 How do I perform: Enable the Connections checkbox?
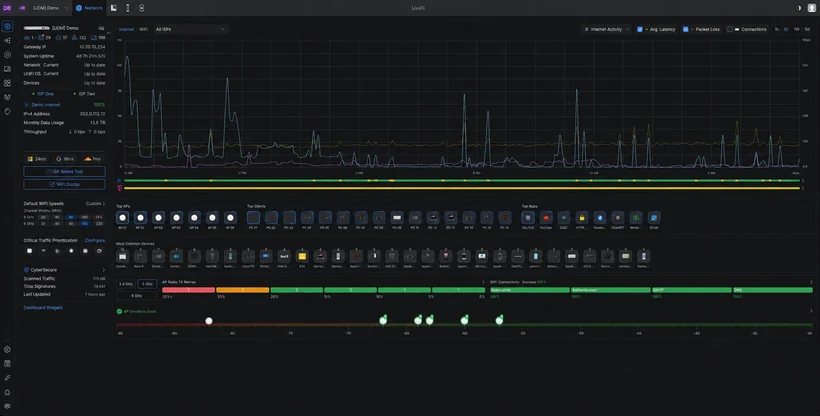point(730,29)
